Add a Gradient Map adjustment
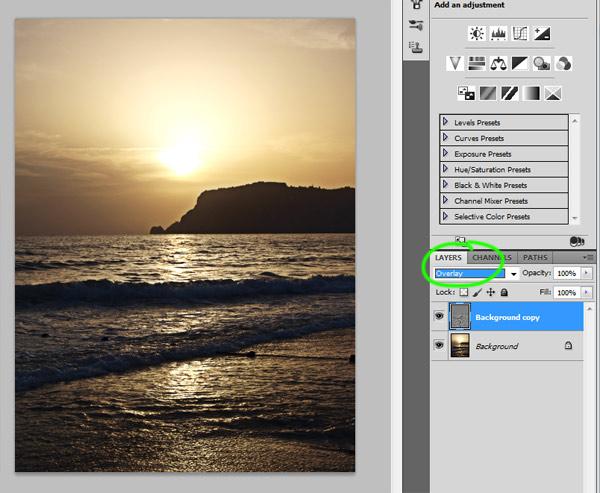The width and height of the screenshot is (600, 493). [x=531, y=93]
